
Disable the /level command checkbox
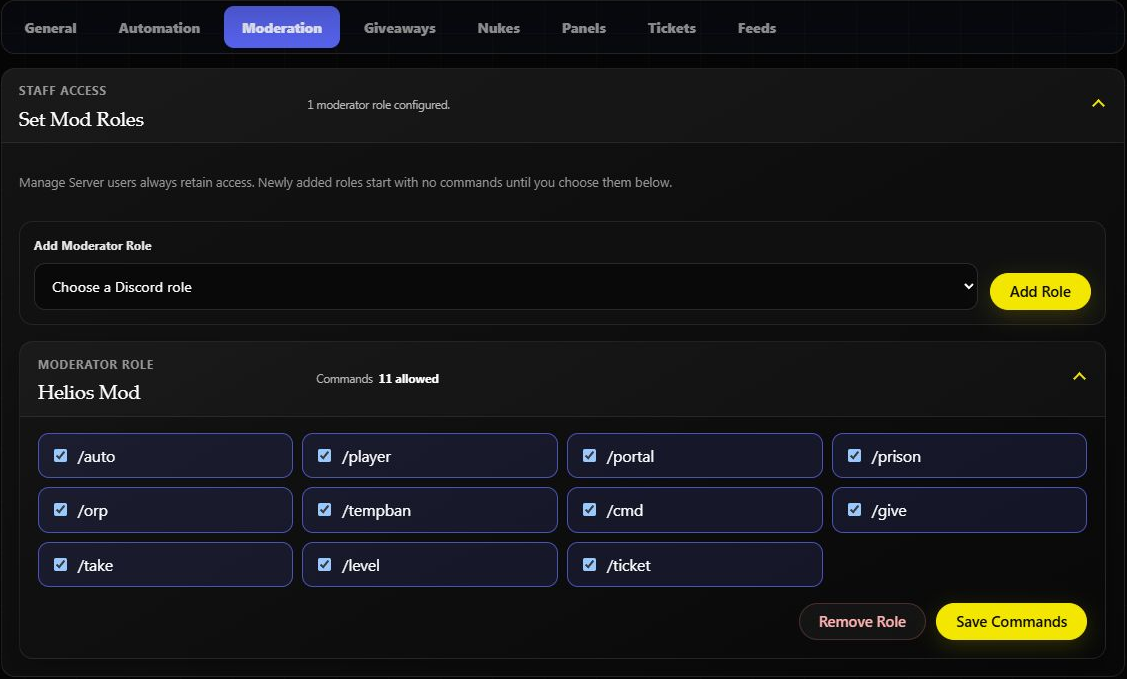325,565
